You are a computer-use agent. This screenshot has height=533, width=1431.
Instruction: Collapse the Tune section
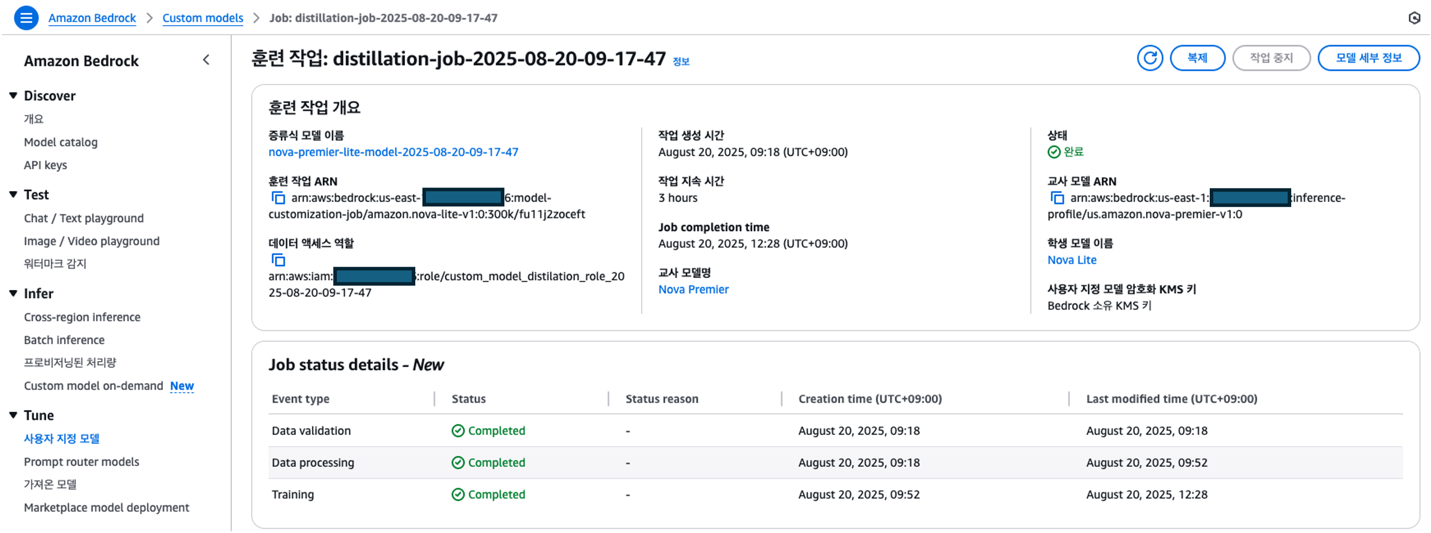(13, 415)
